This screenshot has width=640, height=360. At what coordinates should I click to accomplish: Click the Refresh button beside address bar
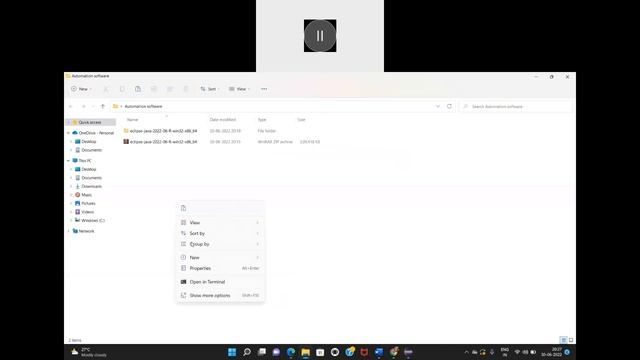(x=449, y=107)
